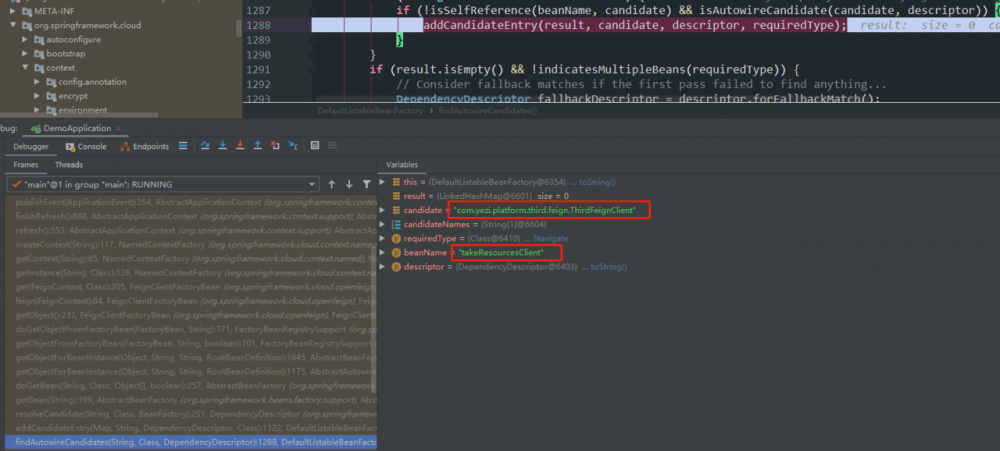Expand the META-INF folder
The height and width of the screenshot is (451, 1000).
13,11
